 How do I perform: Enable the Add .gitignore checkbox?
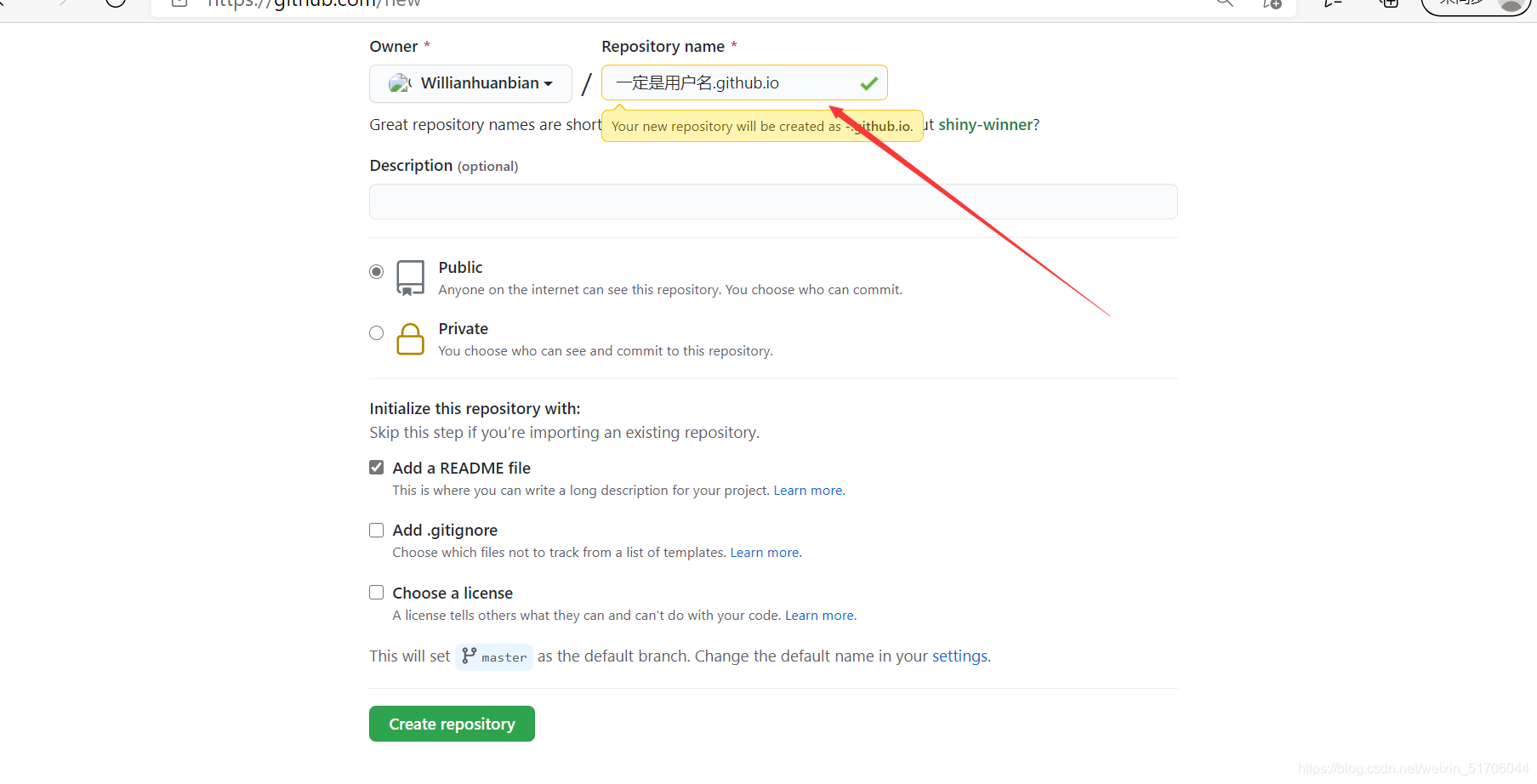[377, 530]
